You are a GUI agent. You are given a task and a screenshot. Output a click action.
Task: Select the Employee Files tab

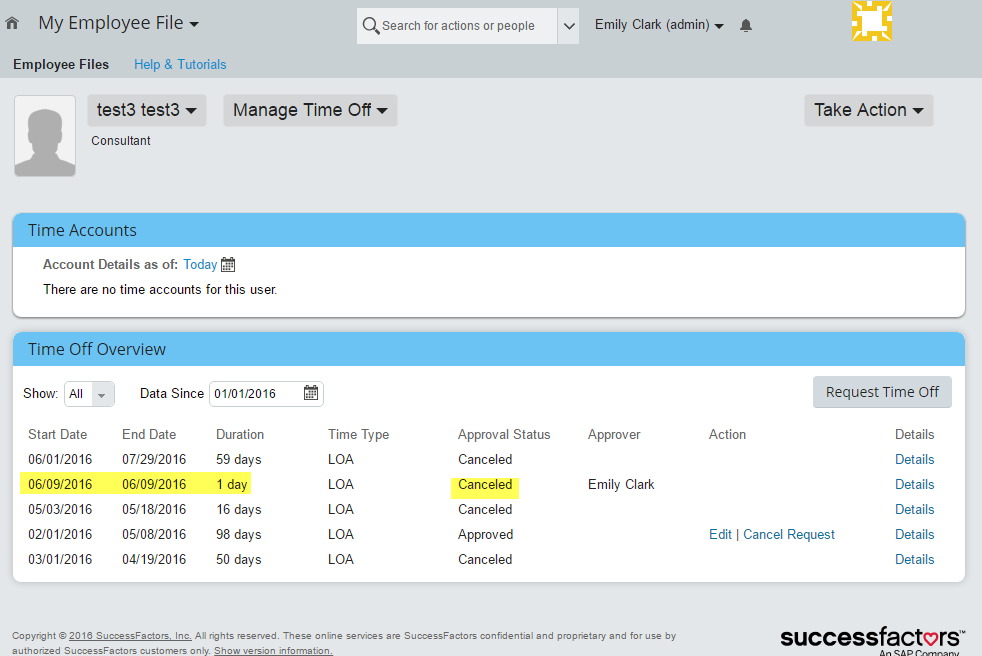pyautogui.click(x=61, y=65)
